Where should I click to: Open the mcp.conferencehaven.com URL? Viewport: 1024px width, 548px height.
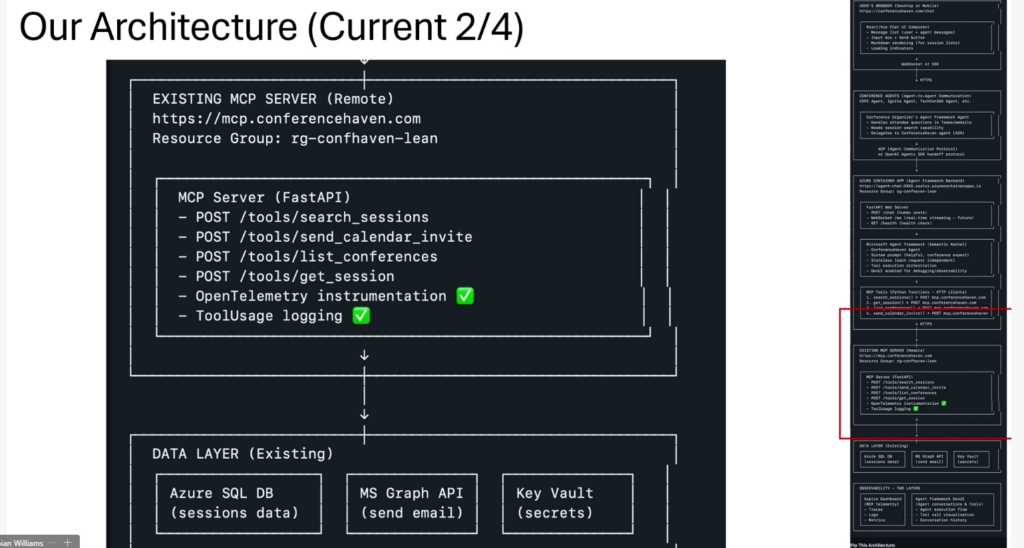click(x=286, y=119)
